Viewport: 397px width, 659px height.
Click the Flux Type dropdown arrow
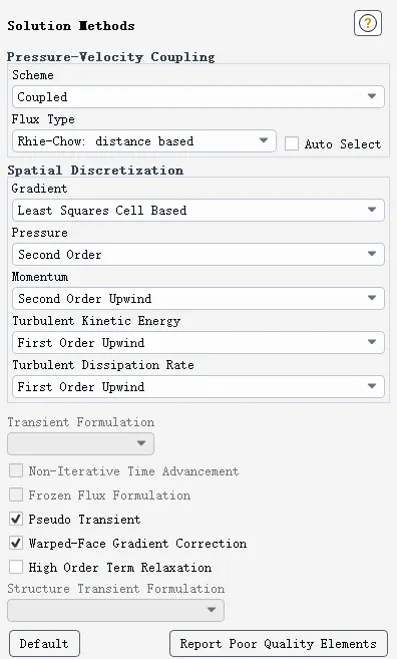[263, 140]
